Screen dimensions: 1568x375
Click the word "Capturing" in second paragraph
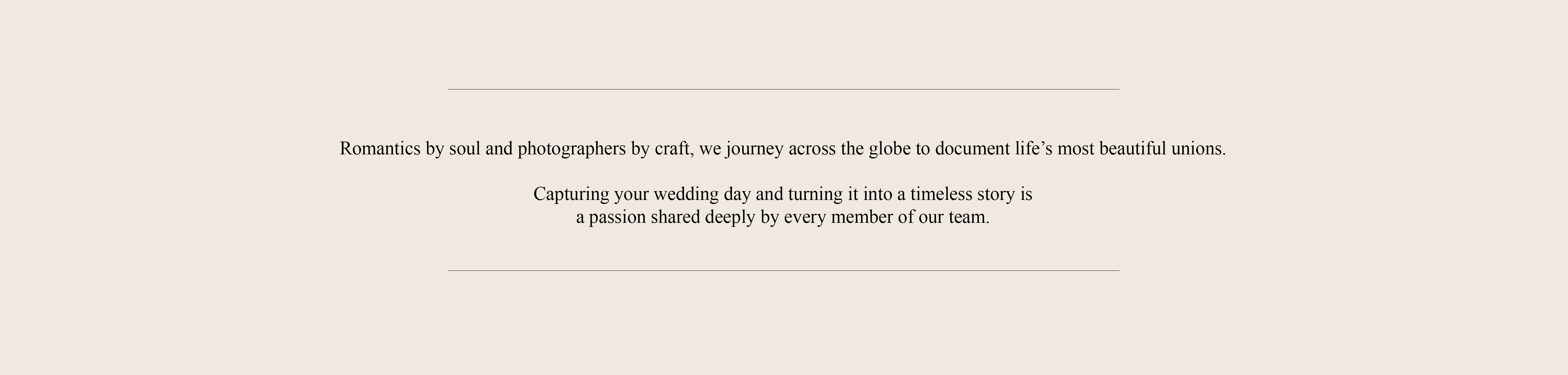pyautogui.click(x=571, y=194)
